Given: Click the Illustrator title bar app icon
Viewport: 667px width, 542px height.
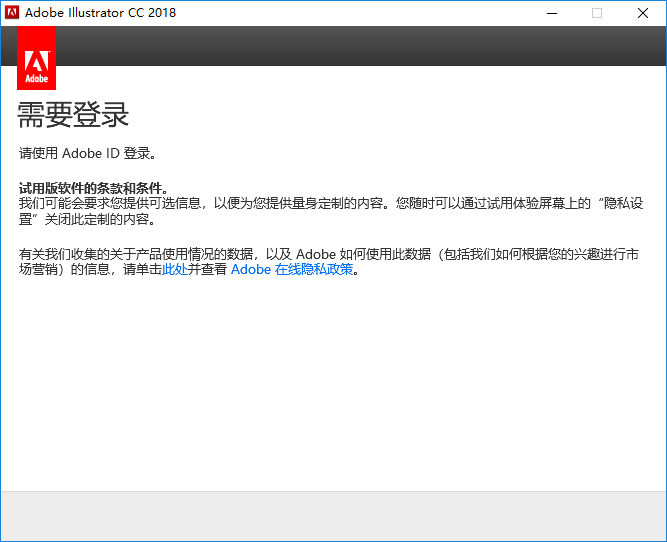Looking at the screenshot, I should click(12, 12).
